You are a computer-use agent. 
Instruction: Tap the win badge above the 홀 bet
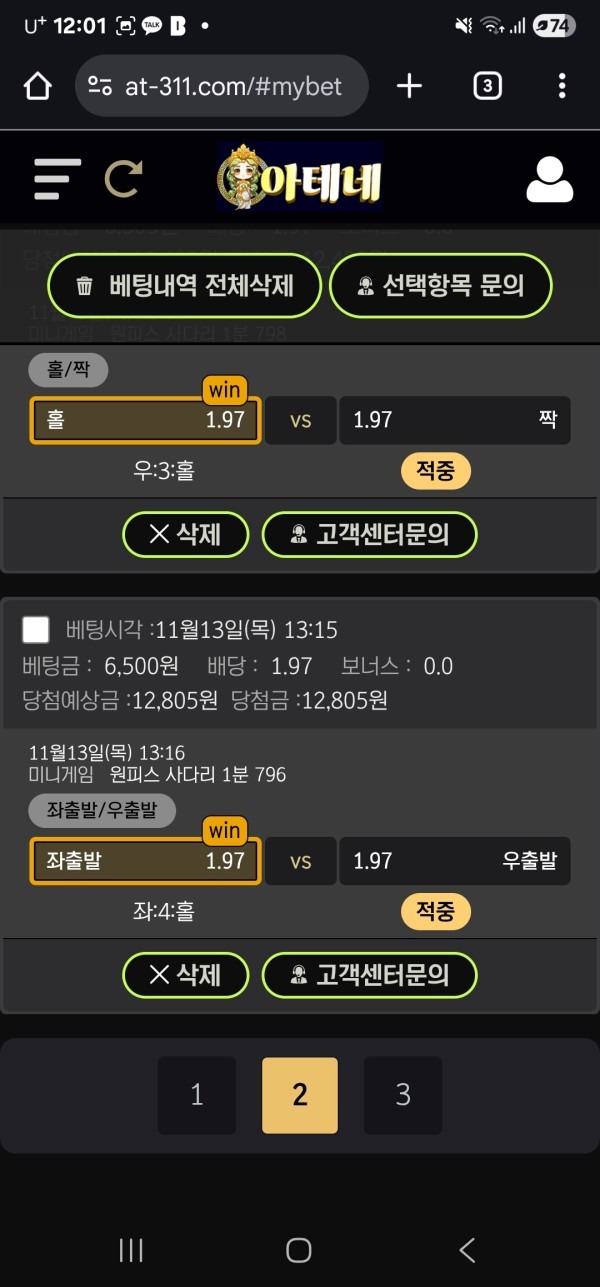[x=225, y=390]
